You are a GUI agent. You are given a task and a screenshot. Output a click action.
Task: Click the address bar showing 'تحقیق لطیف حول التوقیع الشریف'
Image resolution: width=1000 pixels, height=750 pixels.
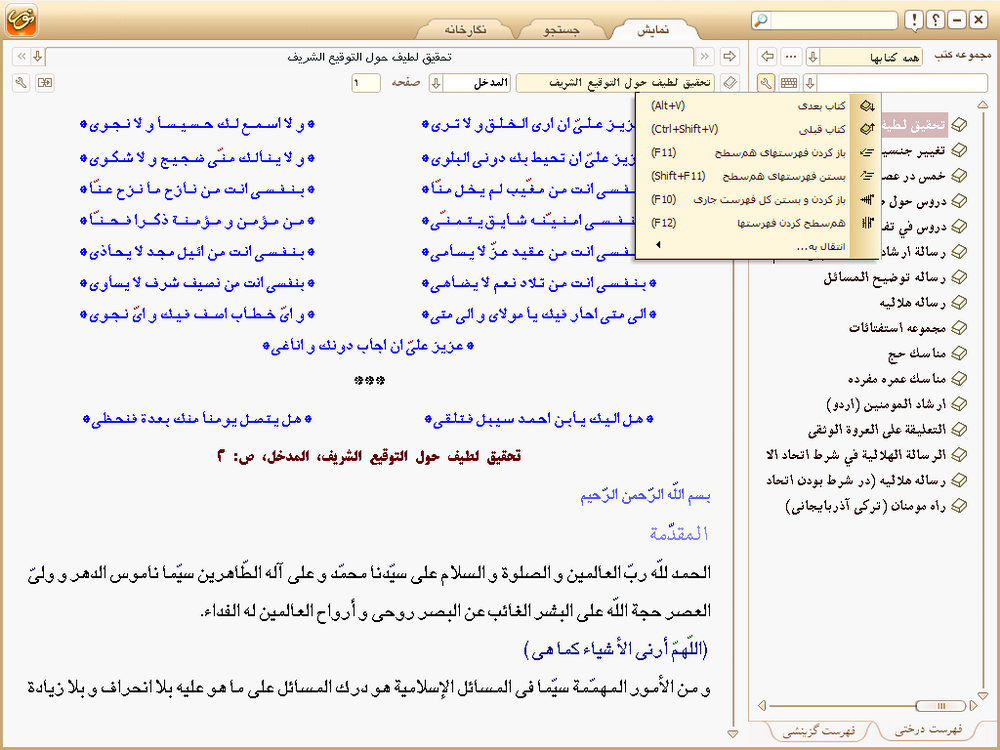(369, 57)
